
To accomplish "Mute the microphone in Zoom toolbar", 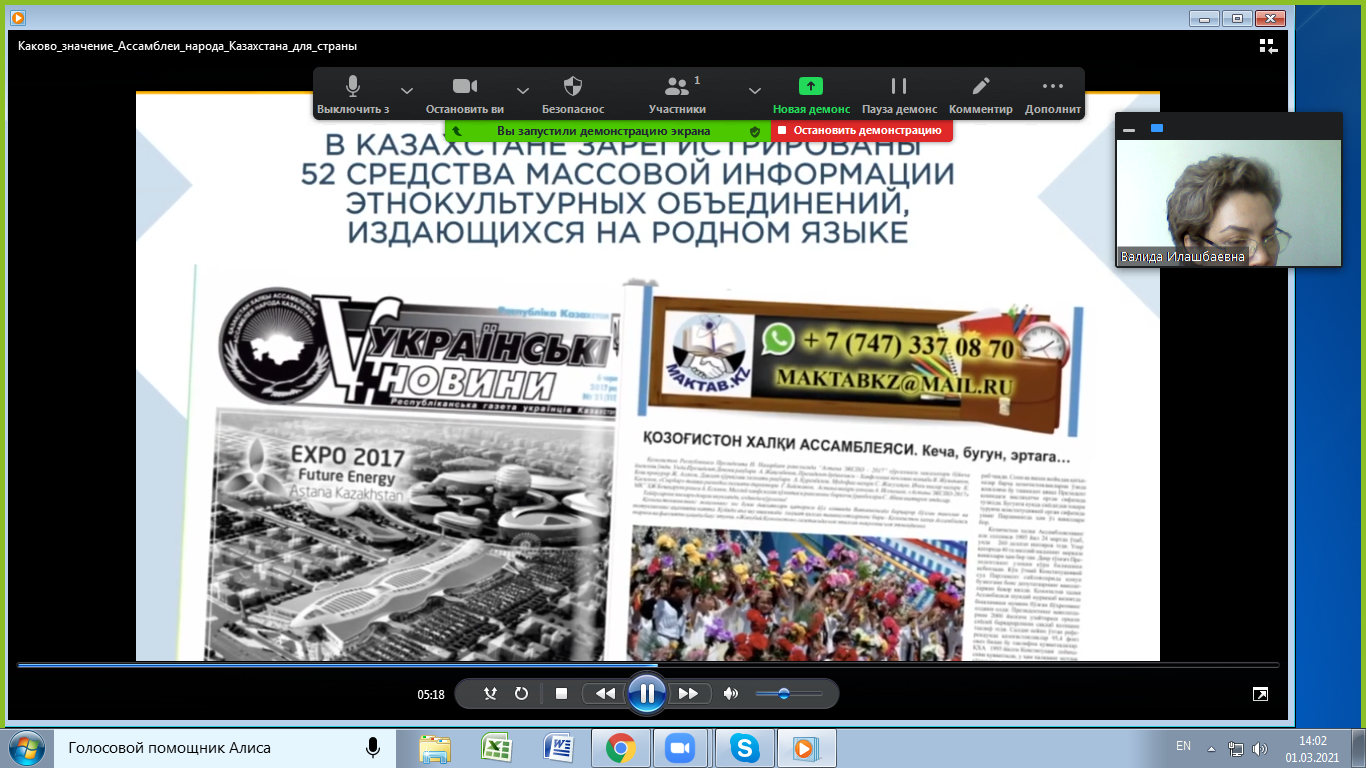I will point(353,95).
